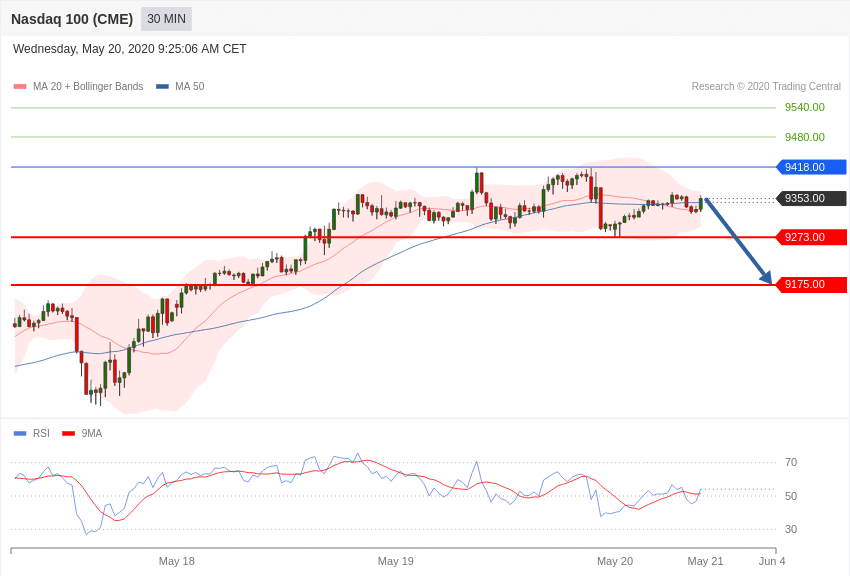Click the RSI 70 axis value
This screenshot has height=576, width=850.
(791, 462)
